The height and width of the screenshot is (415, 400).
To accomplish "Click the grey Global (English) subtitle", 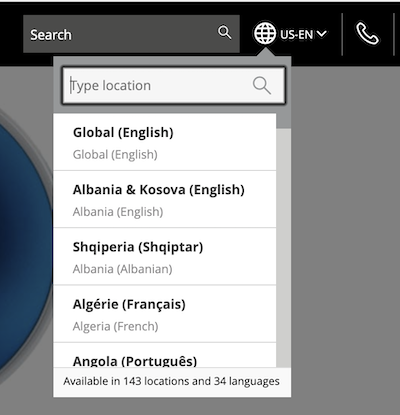I will (x=115, y=155).
